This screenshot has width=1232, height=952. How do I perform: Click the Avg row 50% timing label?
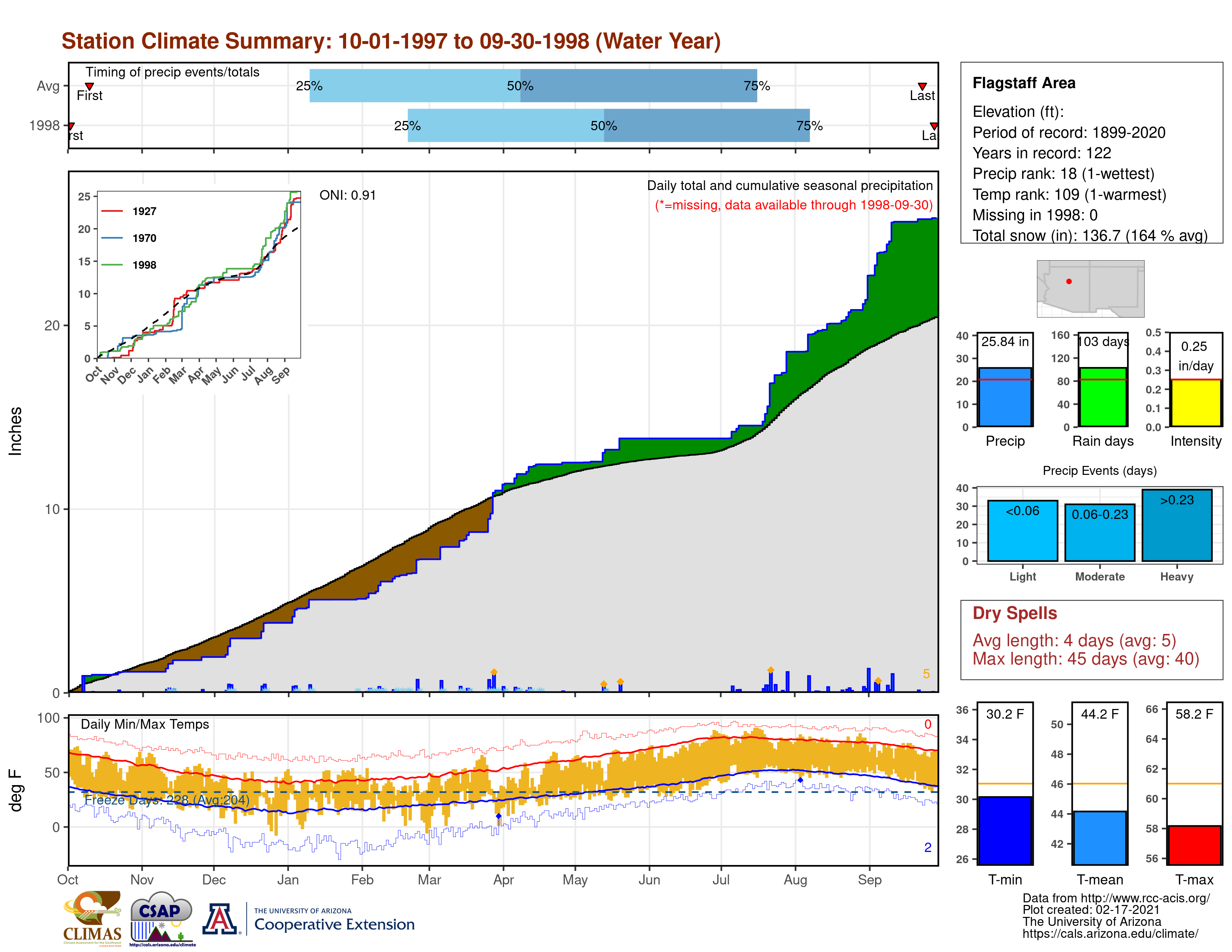pos(520,86)
